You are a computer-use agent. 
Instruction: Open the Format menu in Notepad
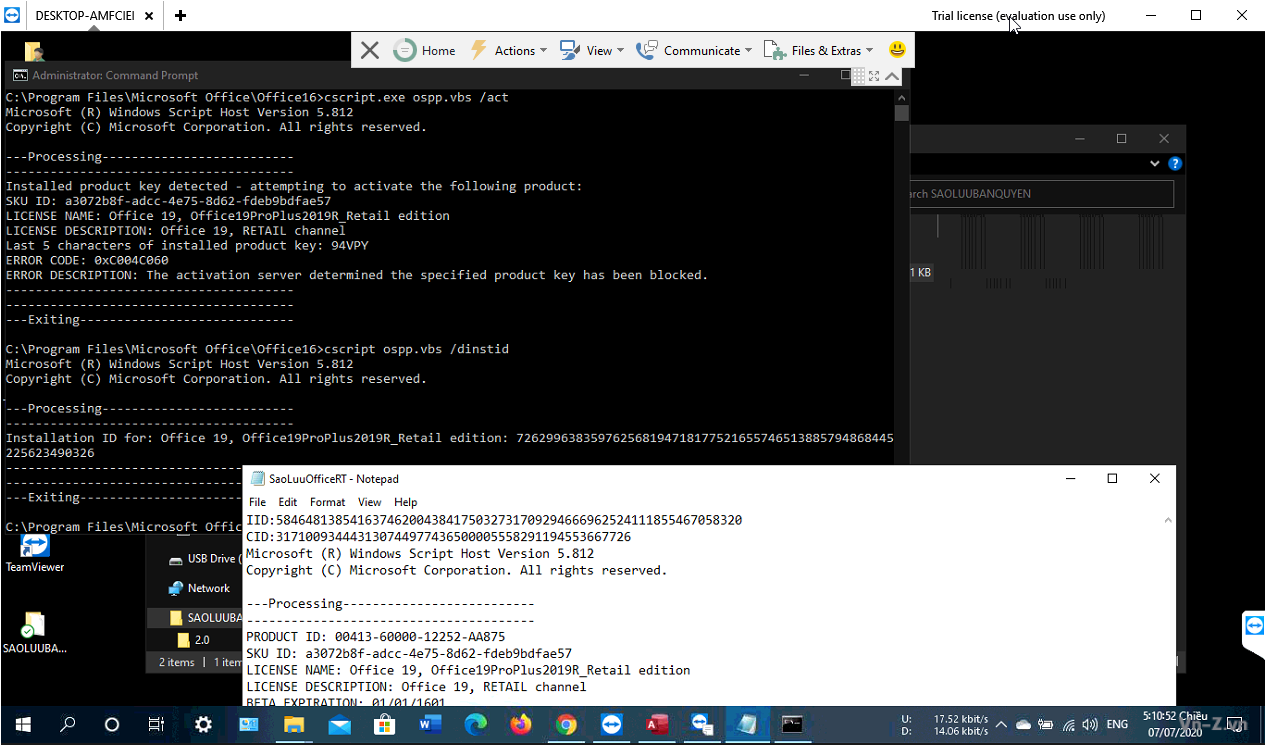click(x=327, y=502)
